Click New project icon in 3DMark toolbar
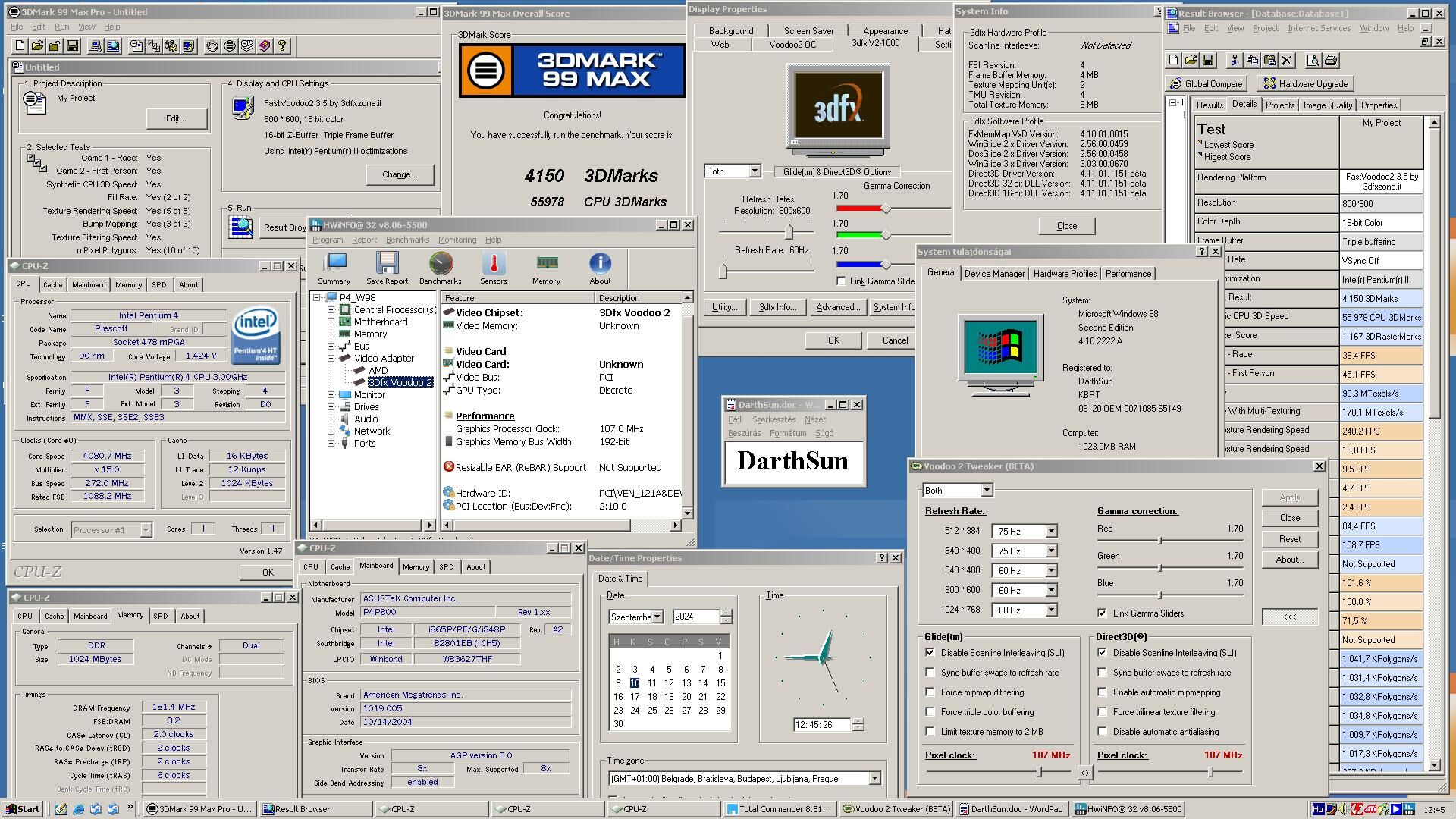Viewport: 1456px width, 819px height. pos(20,46)
